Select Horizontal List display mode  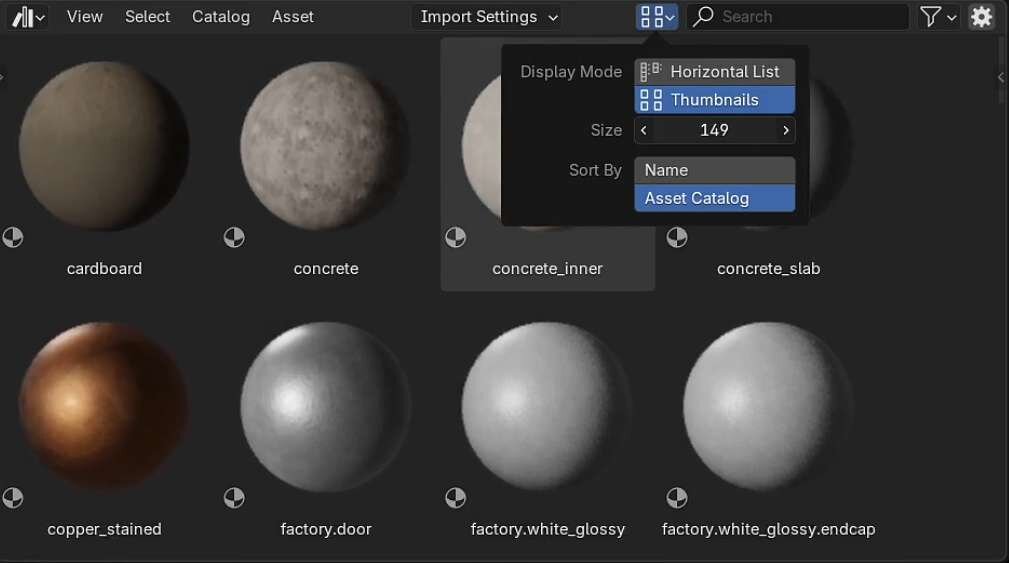(714, 71)
